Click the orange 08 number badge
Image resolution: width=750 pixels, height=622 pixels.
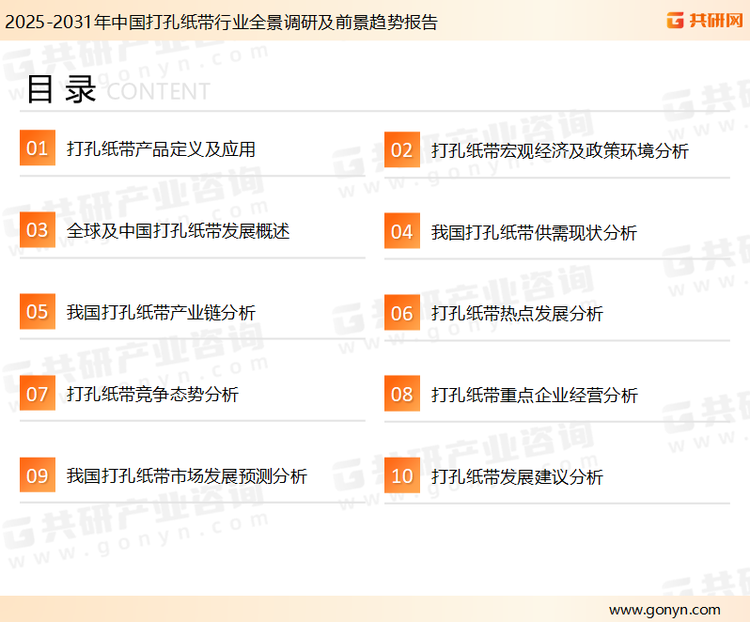point(402,394)
